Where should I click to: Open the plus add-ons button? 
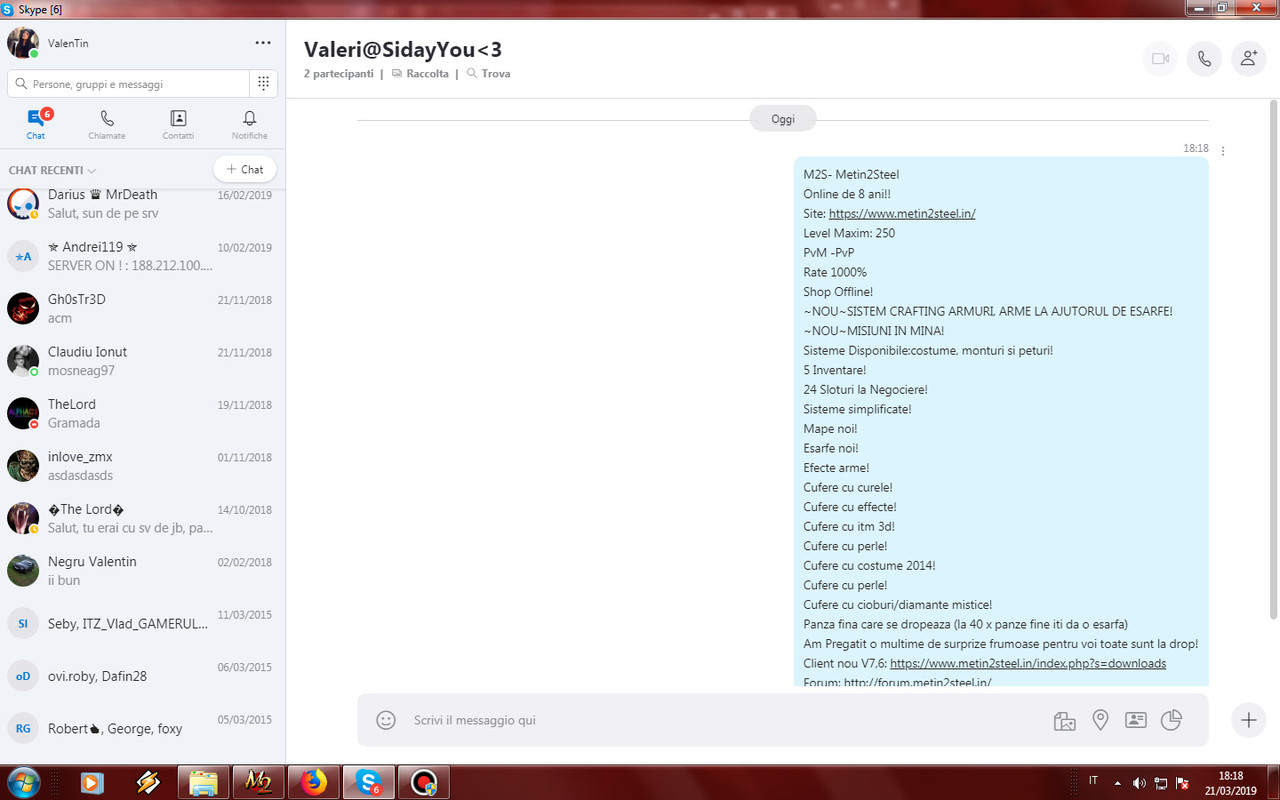(x=1248, y=720)
